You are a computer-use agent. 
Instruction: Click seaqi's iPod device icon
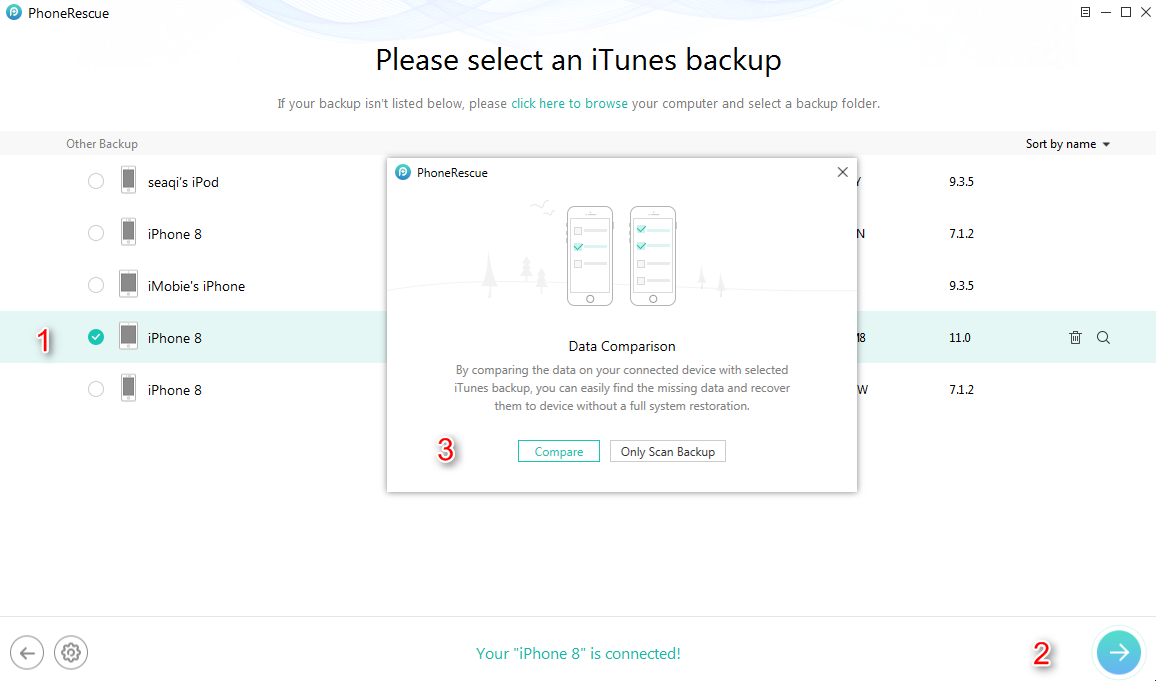128,181
